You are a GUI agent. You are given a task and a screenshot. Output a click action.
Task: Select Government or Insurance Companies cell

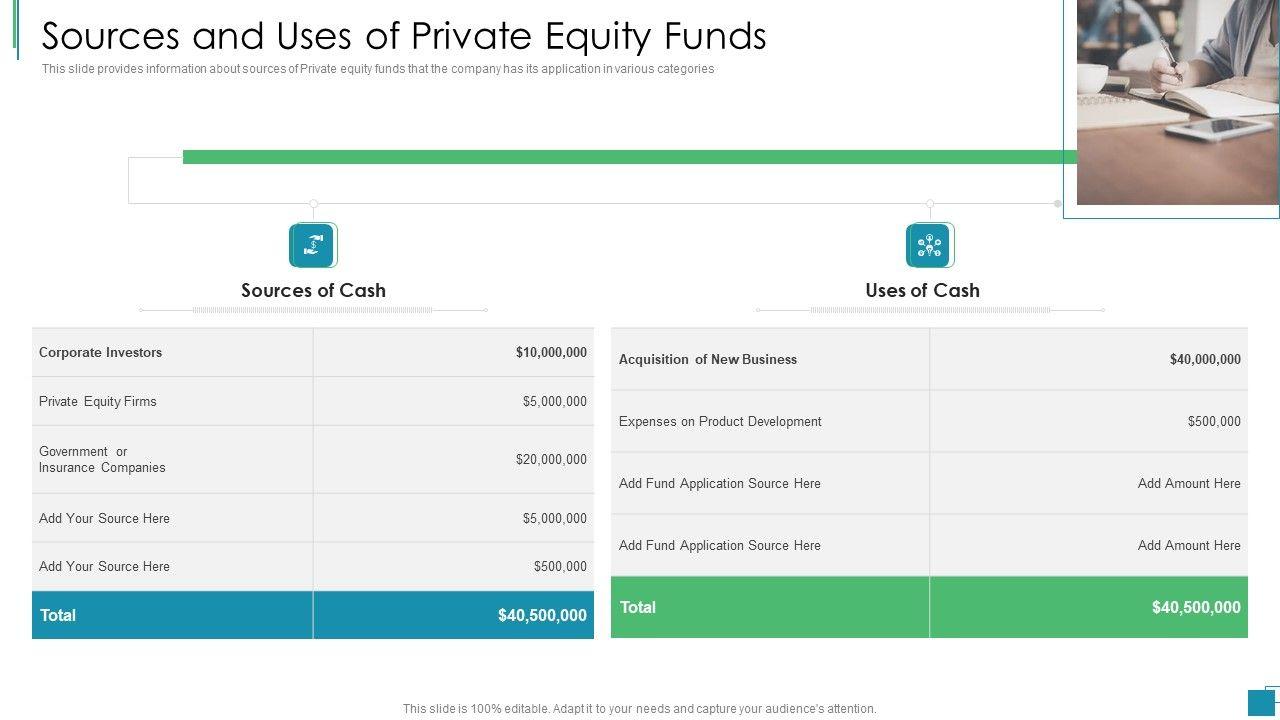coord(102,459)
